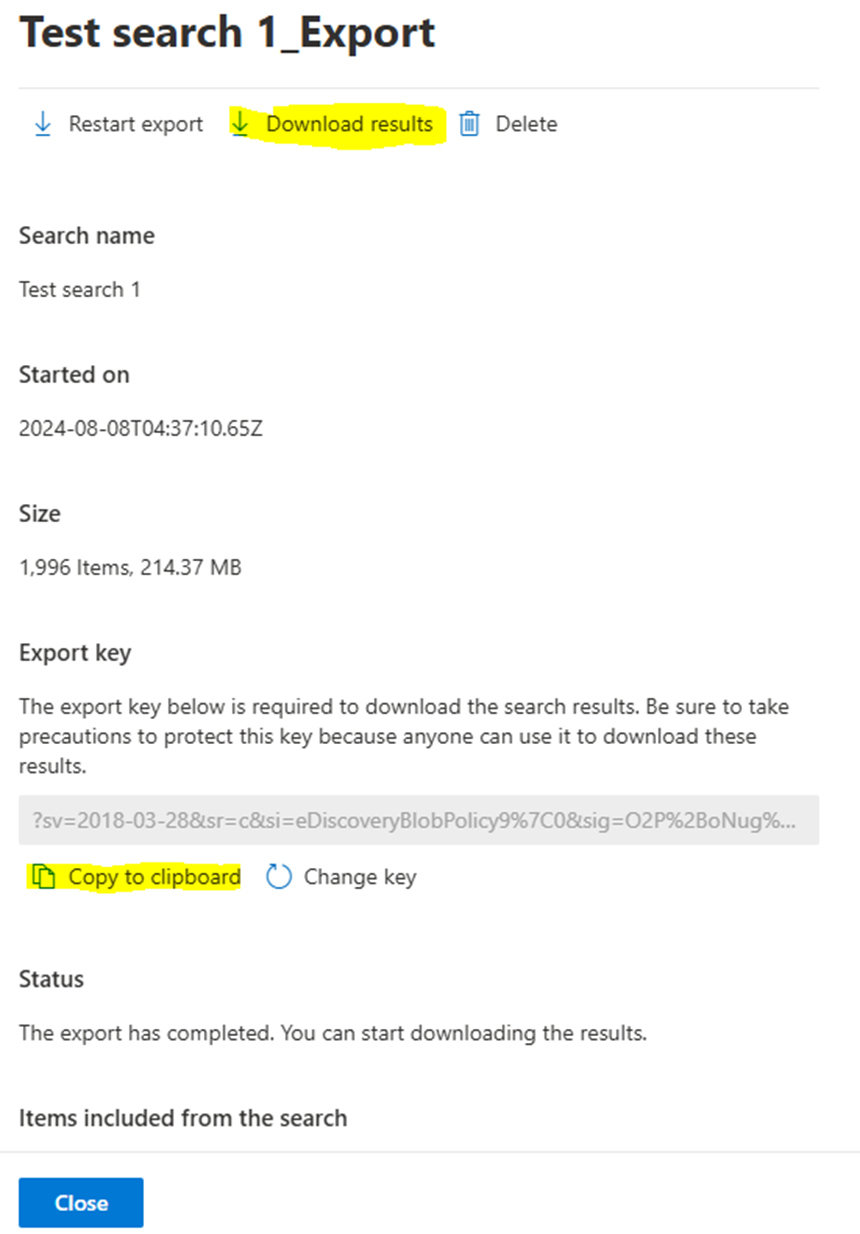Click the Download results arrow icon
The image size is (860, 1234).
tap(241, 124)
